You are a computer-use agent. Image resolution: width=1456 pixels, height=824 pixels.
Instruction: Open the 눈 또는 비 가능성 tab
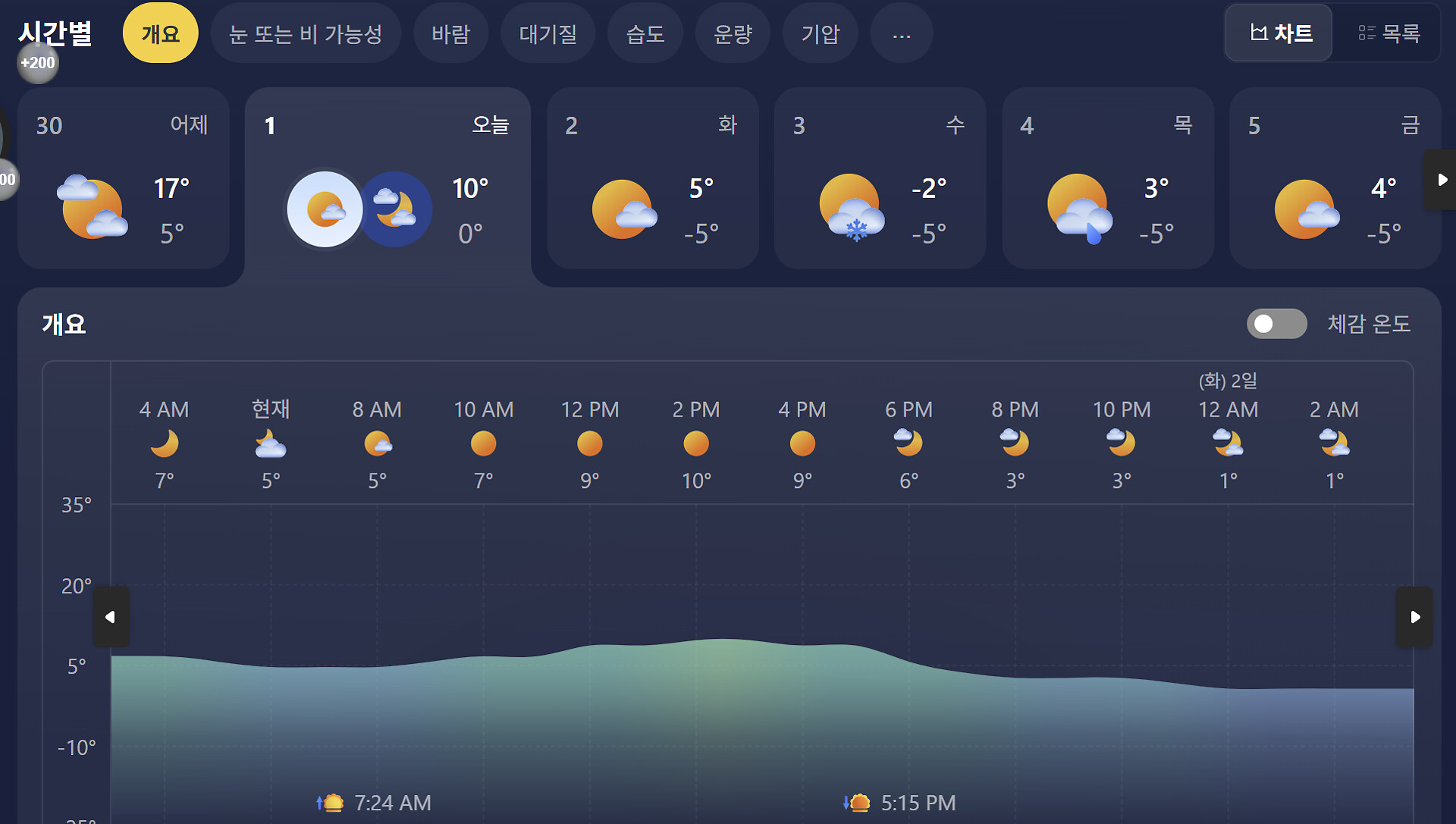(306, 33)
